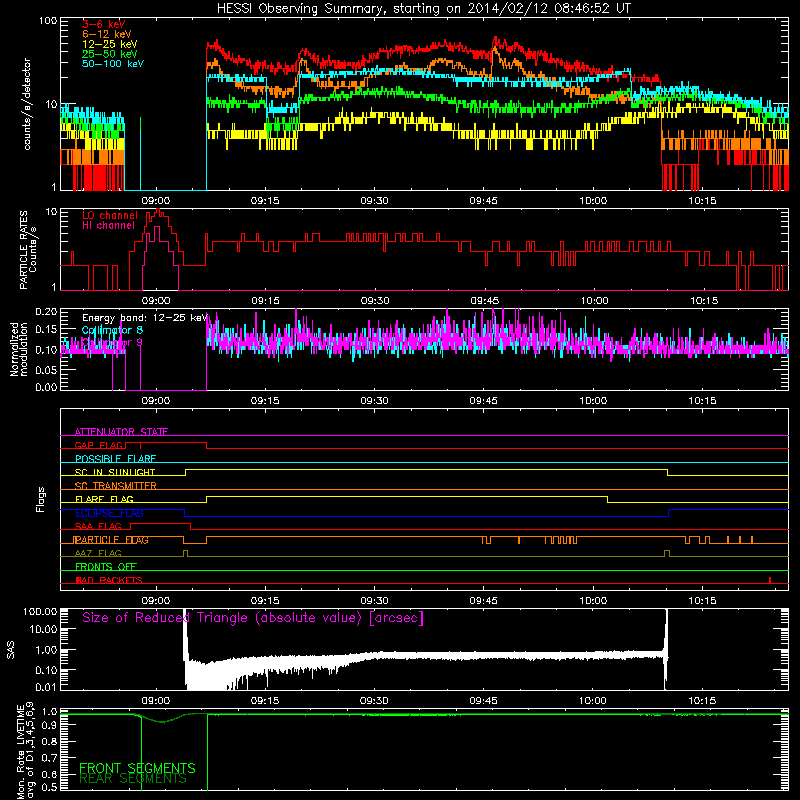
Task: Click the 'SC TRANSMITTER' flag label
Action: [116, 485]
